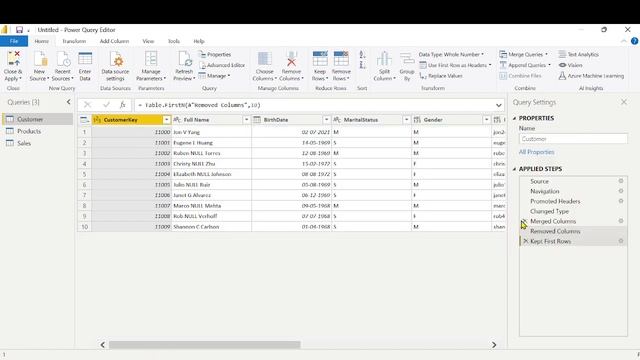640x360 pixels.
Task: Switch to the Help tab
Action: pyautogui.click(x=199, y=41)
